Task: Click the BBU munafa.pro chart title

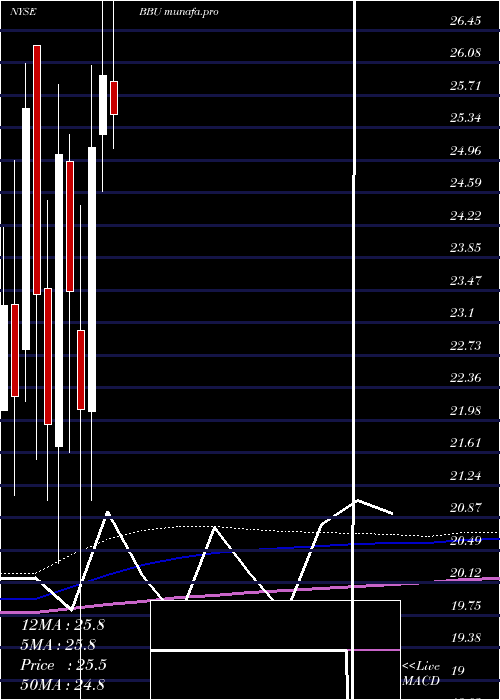Action: pyautogui.click(x=179, y=12)
